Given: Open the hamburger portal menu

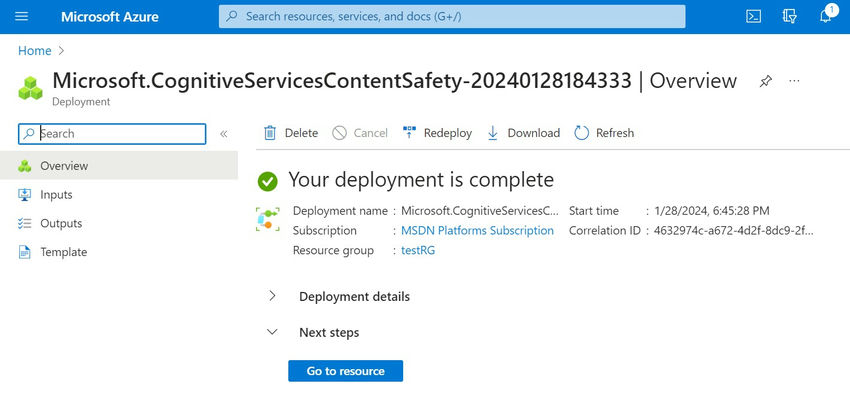Looking at the screenshot, I should pos(22,16).
